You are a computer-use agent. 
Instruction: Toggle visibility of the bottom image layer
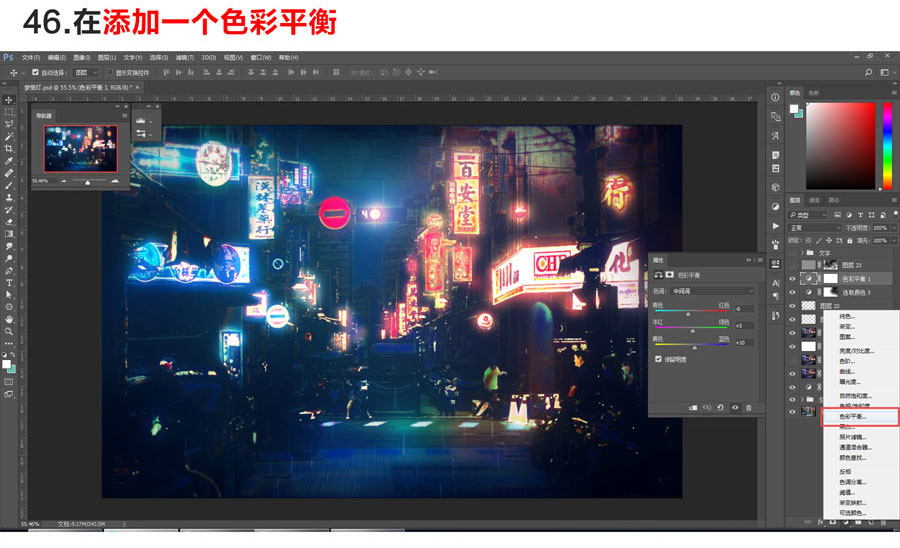(x=793, y=411)
